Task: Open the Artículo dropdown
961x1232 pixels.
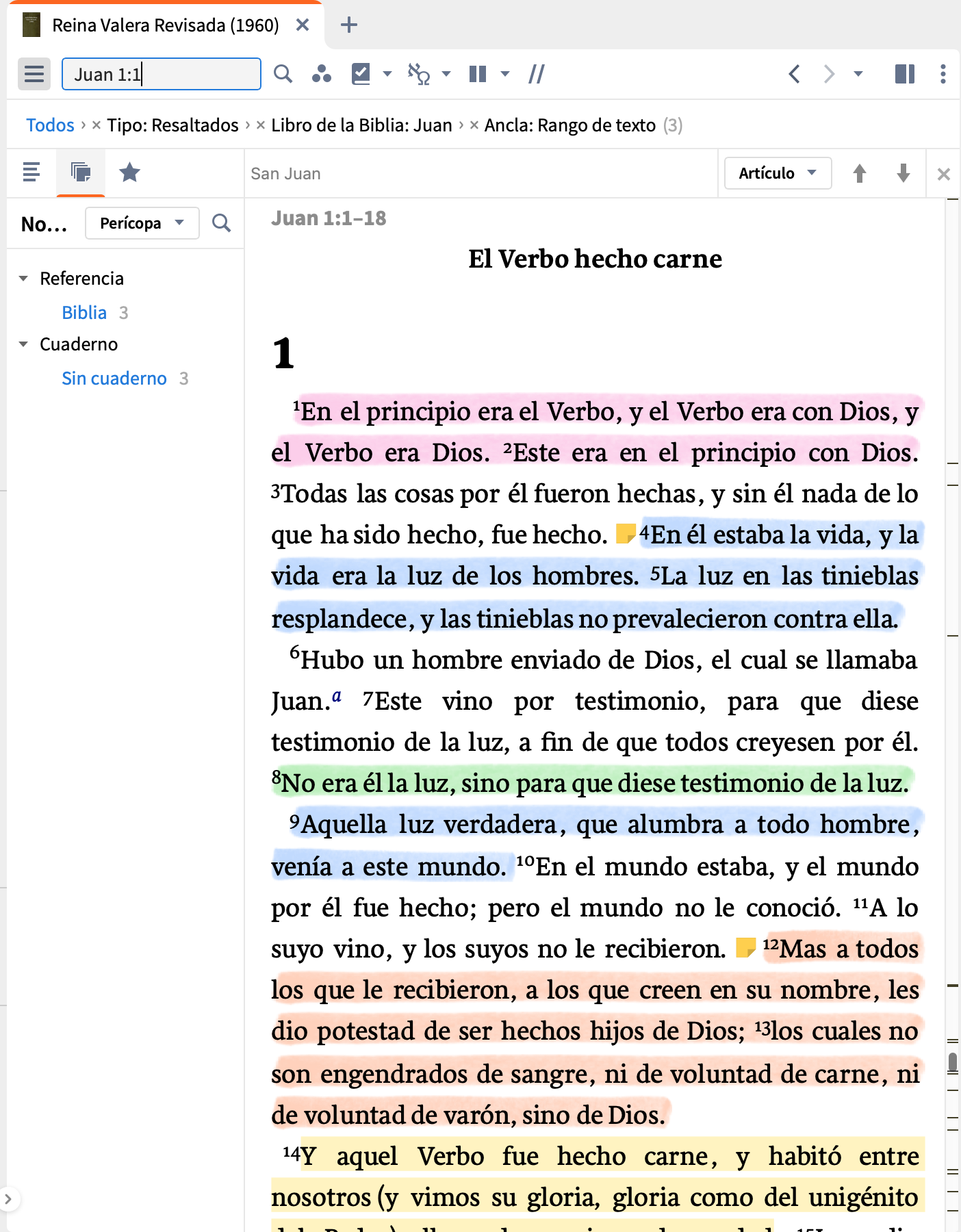Action: click(778, 173)
